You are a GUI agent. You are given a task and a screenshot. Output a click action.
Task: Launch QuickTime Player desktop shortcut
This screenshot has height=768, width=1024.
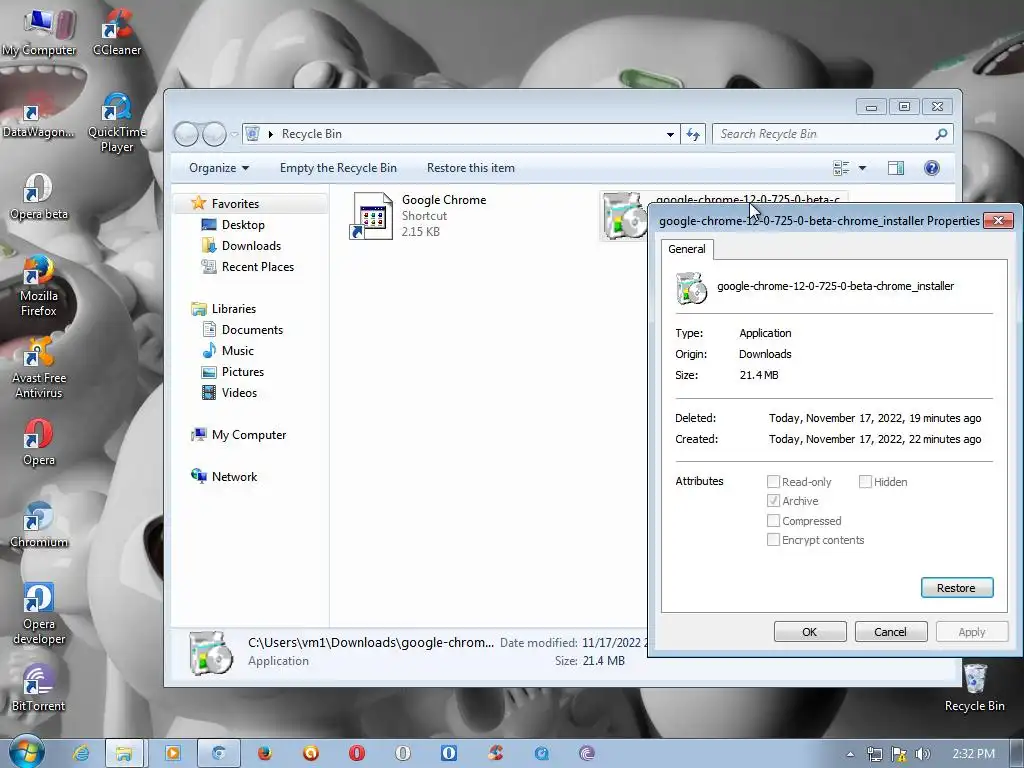pyautogui.click(x=117, y=123)
